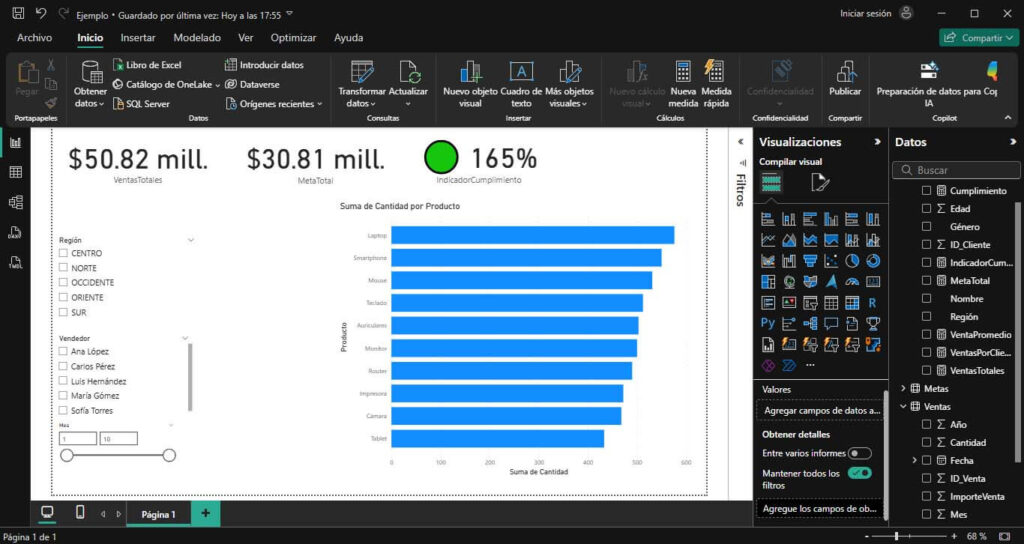Toggle Mantener todos los filtros switch

[859, 473]
